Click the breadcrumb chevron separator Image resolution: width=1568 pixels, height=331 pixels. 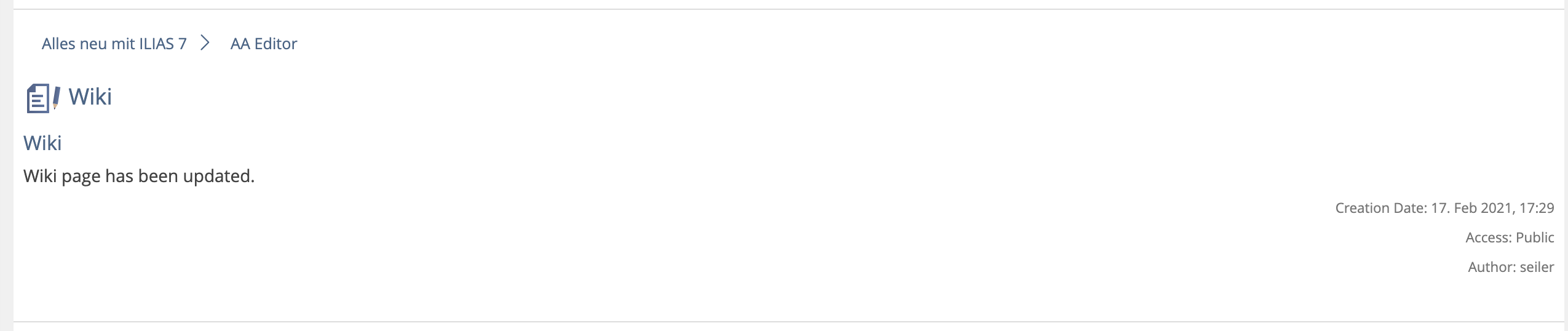[205, 43]
